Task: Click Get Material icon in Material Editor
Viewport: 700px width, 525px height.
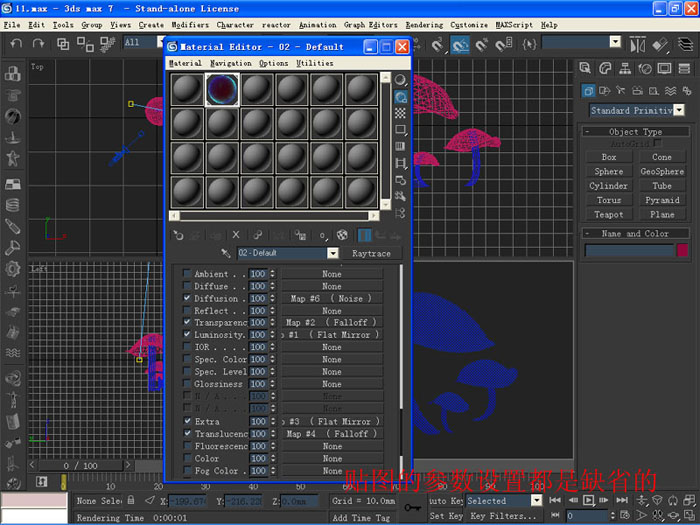Action: tap(178, 235)
